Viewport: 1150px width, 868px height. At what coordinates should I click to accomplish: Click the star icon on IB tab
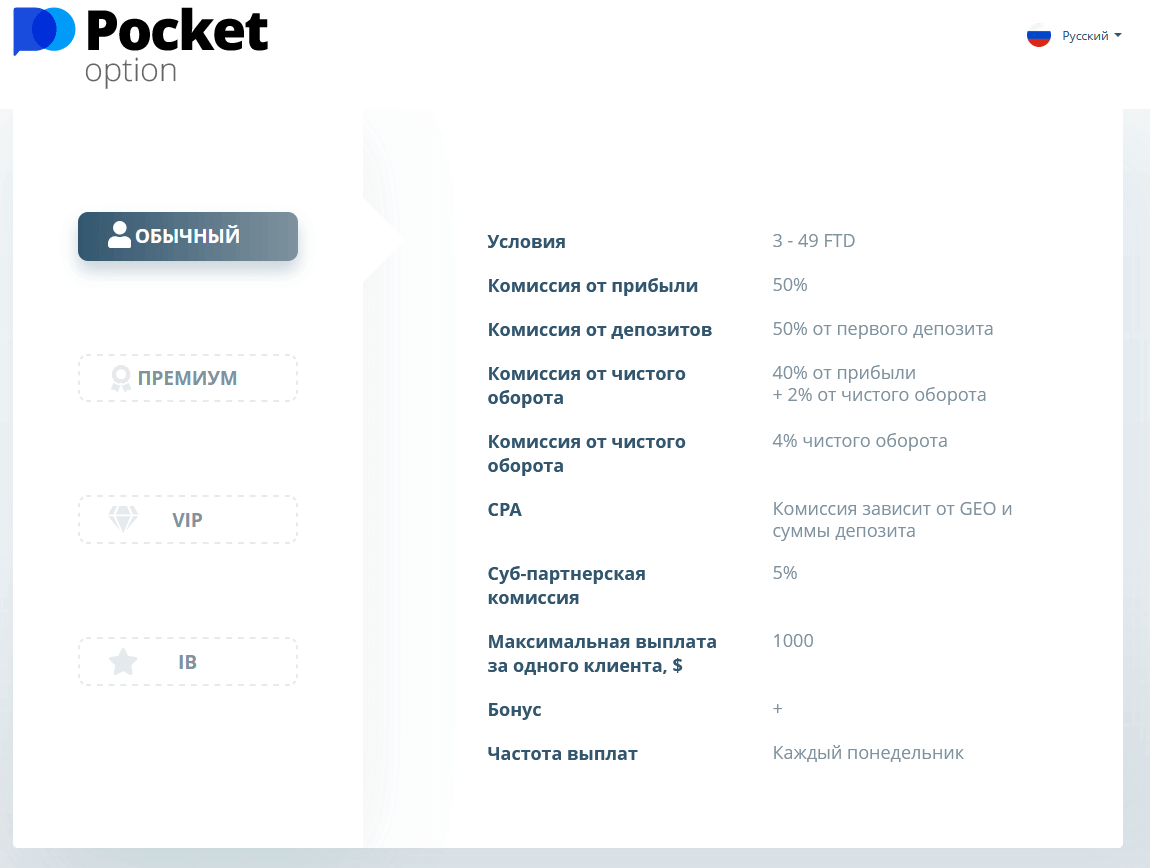pos(123,662)
